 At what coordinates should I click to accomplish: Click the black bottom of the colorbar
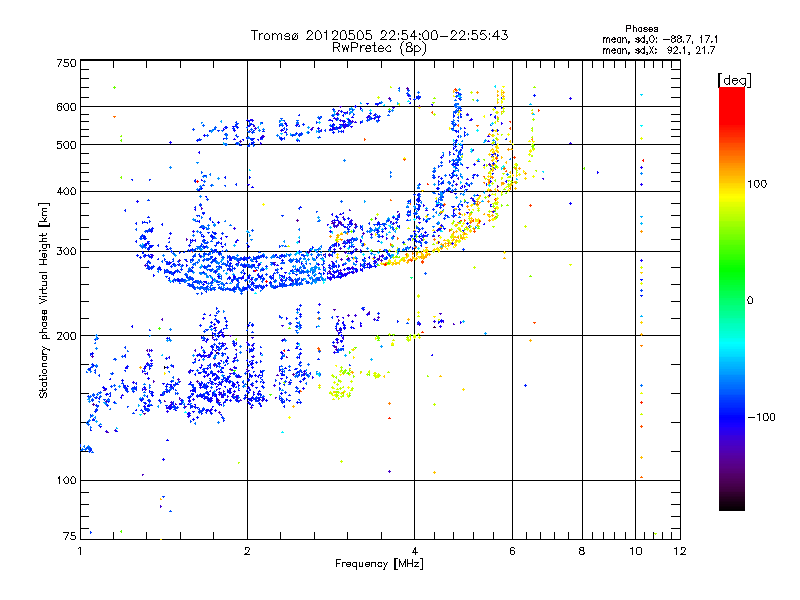(x=732, y=503)
